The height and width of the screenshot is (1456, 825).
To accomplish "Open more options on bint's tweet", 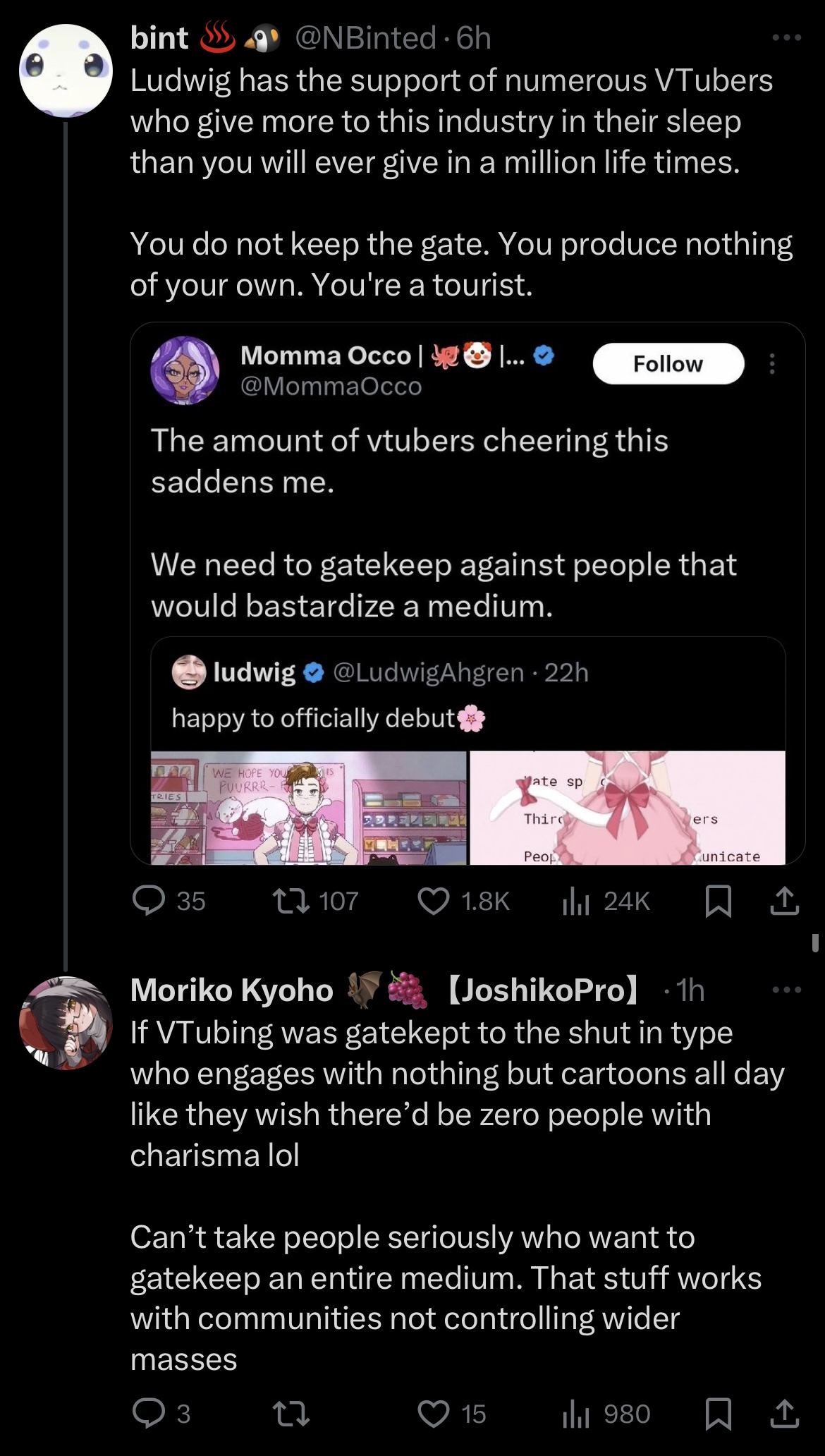I will [787, 37].
